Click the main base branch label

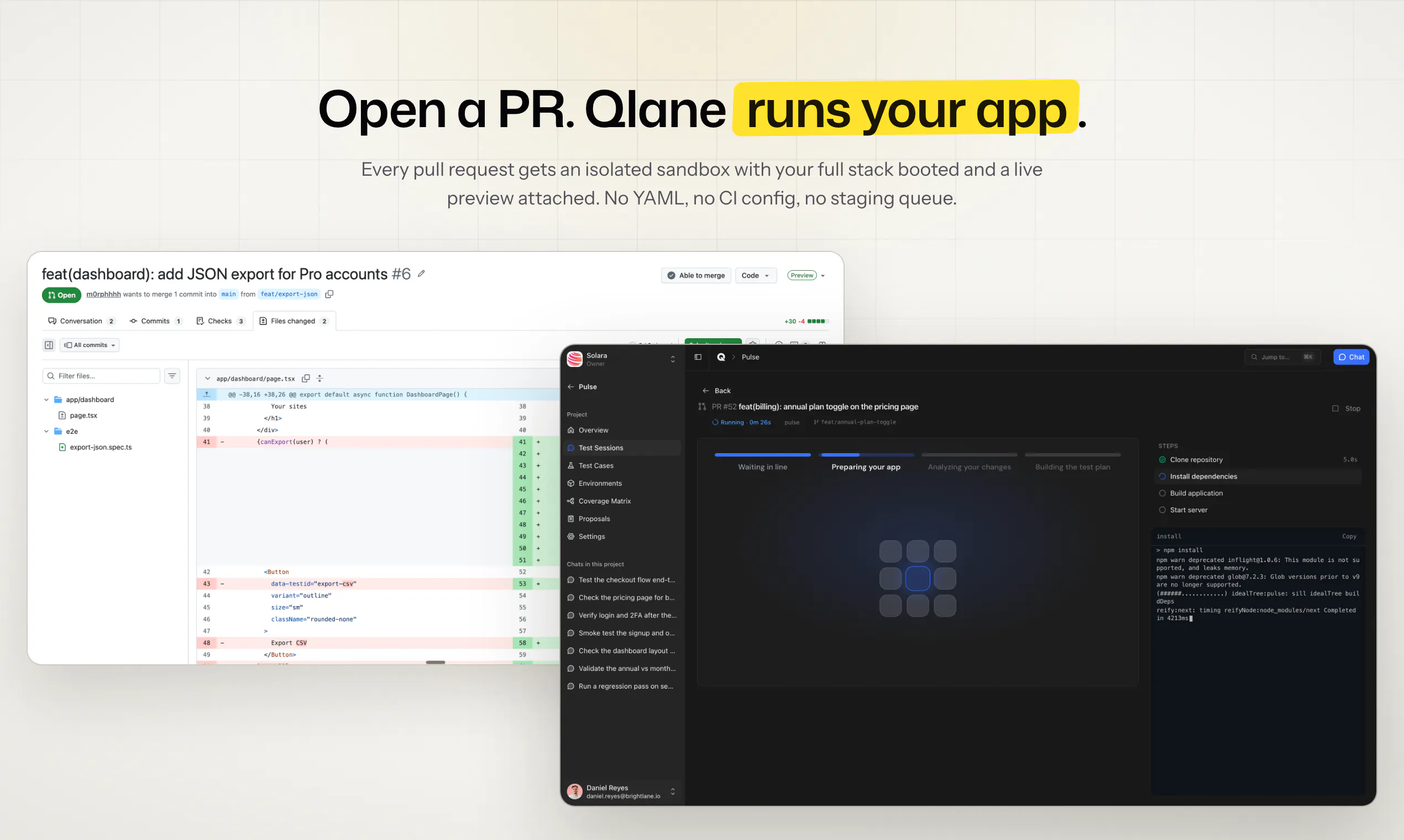pos(228,294)
